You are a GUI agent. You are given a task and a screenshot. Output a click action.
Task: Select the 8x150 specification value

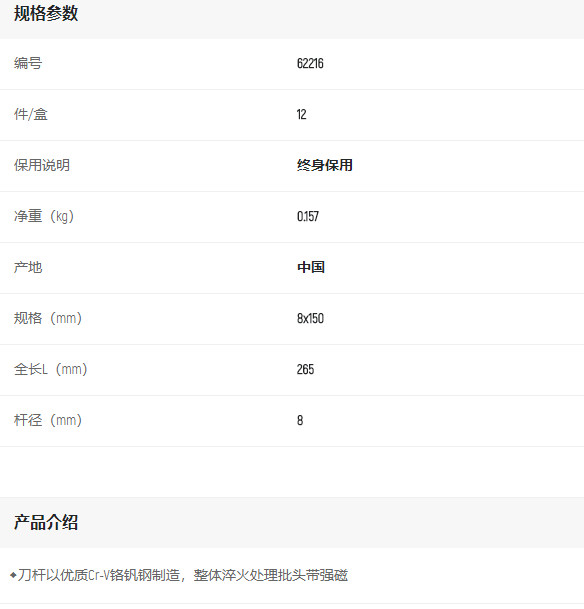310,318
